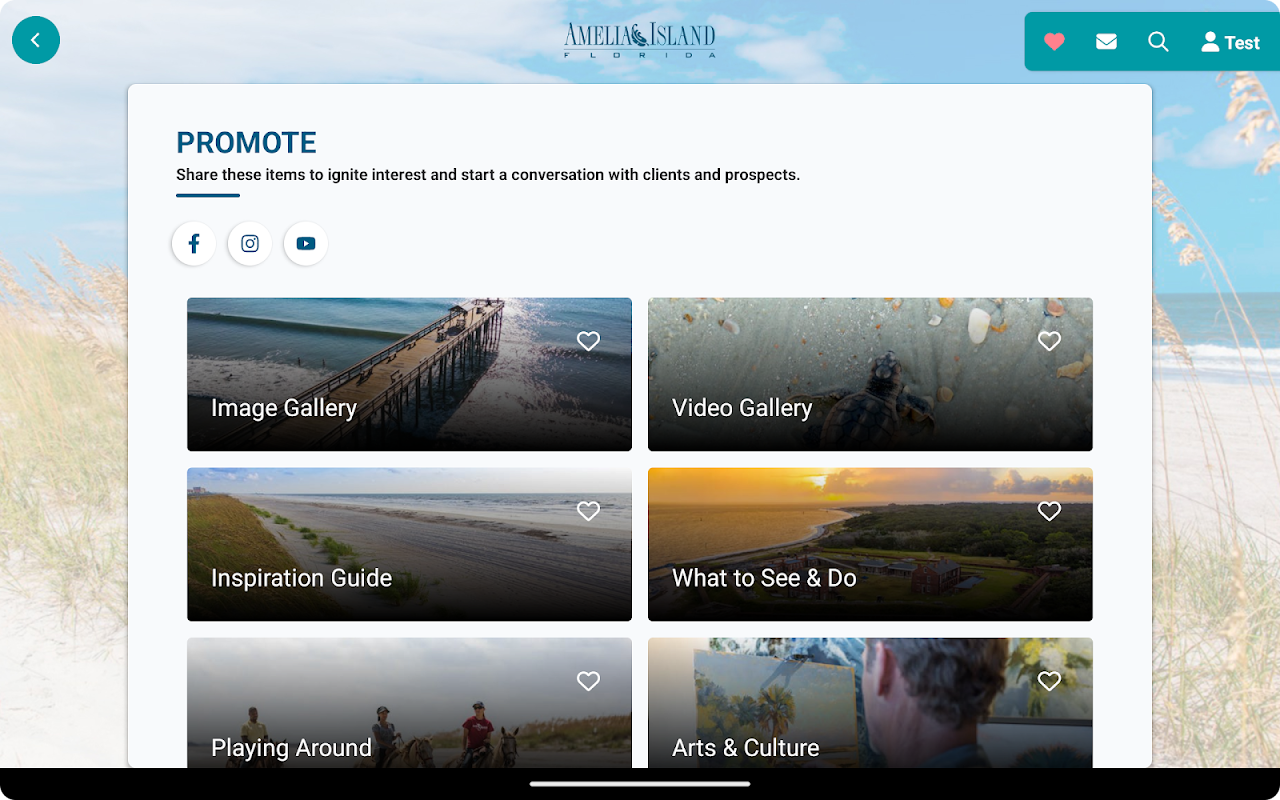Open the Test user profile
Viewport: 1280px width, 800px height.
coord(1230,42)
